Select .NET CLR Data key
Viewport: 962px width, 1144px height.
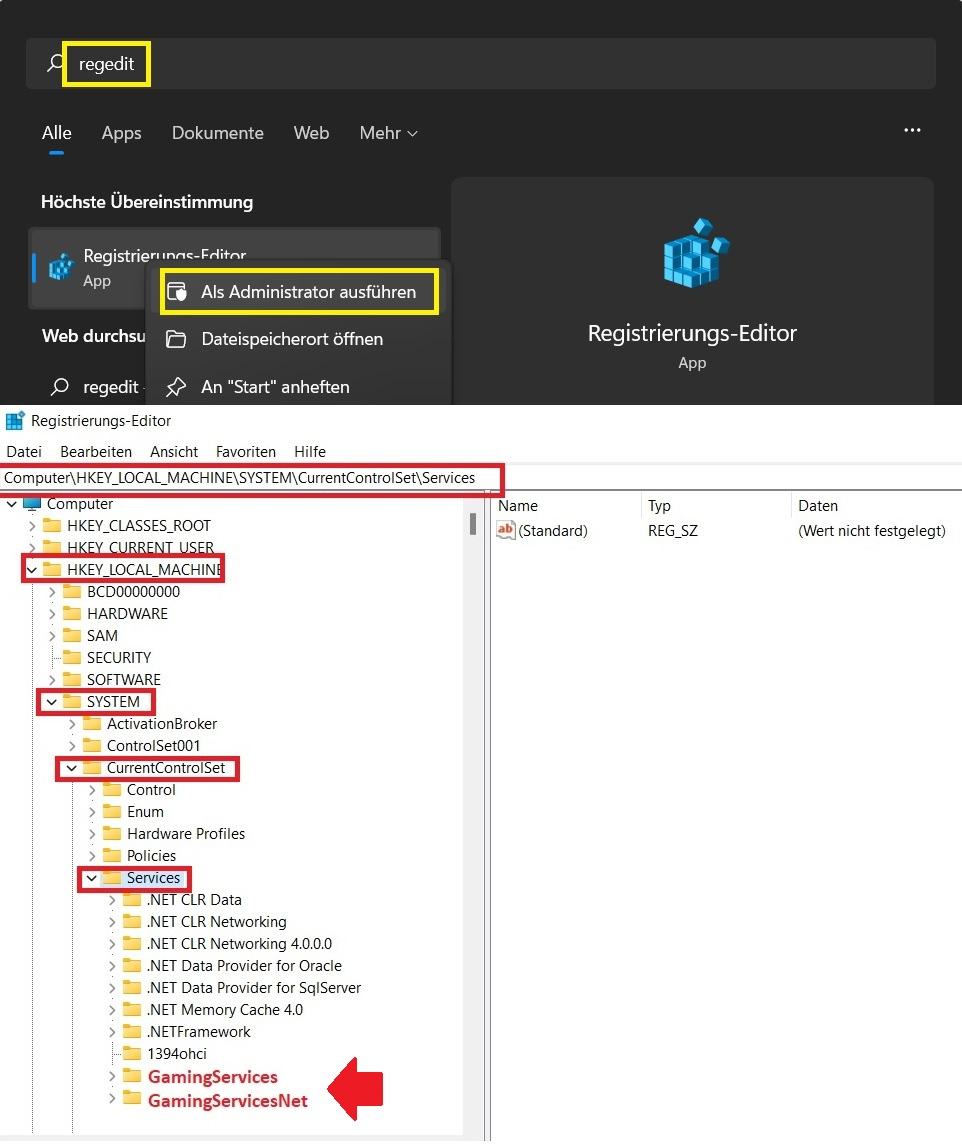tap(194, 900)
